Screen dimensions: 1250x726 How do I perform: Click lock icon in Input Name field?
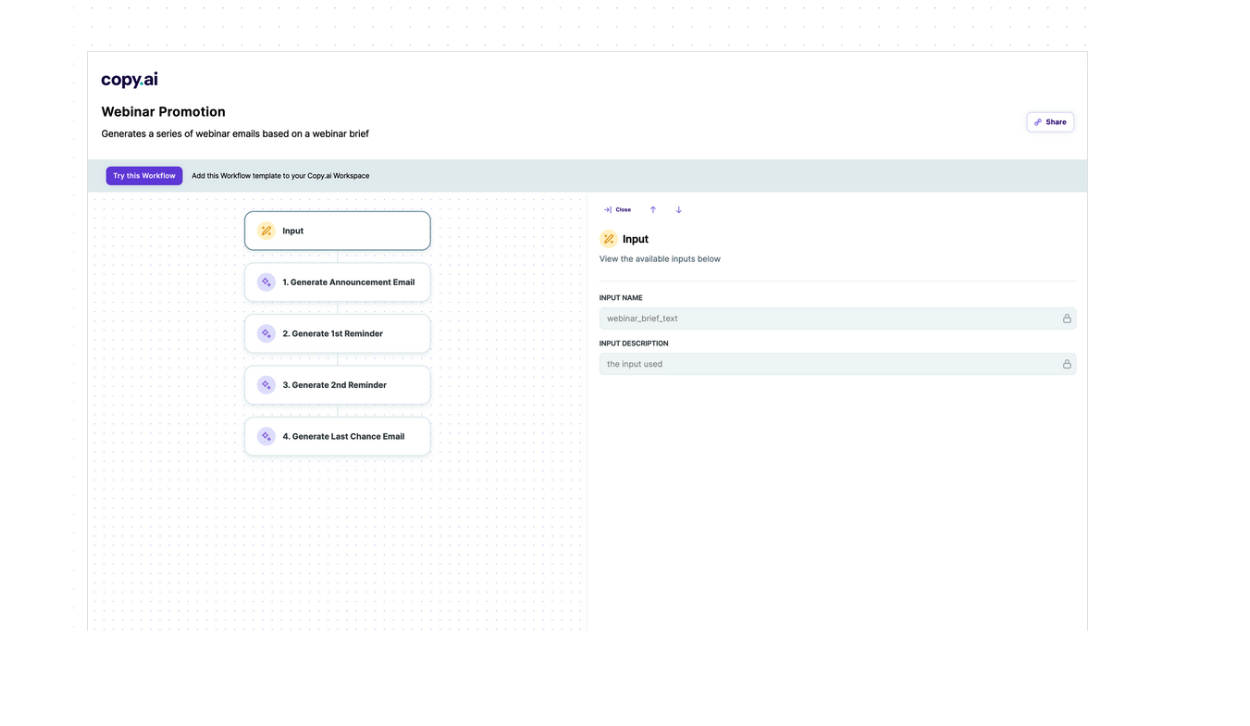point(1067,319)
